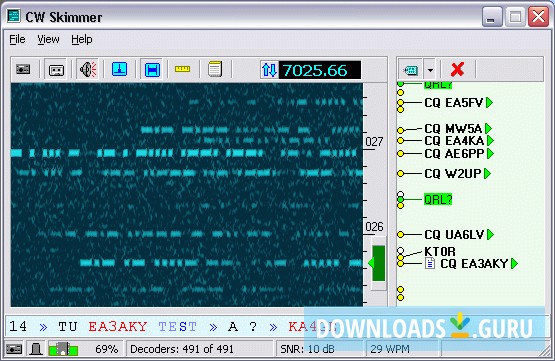Click the 7025.66 frequency display

(320, 70)
